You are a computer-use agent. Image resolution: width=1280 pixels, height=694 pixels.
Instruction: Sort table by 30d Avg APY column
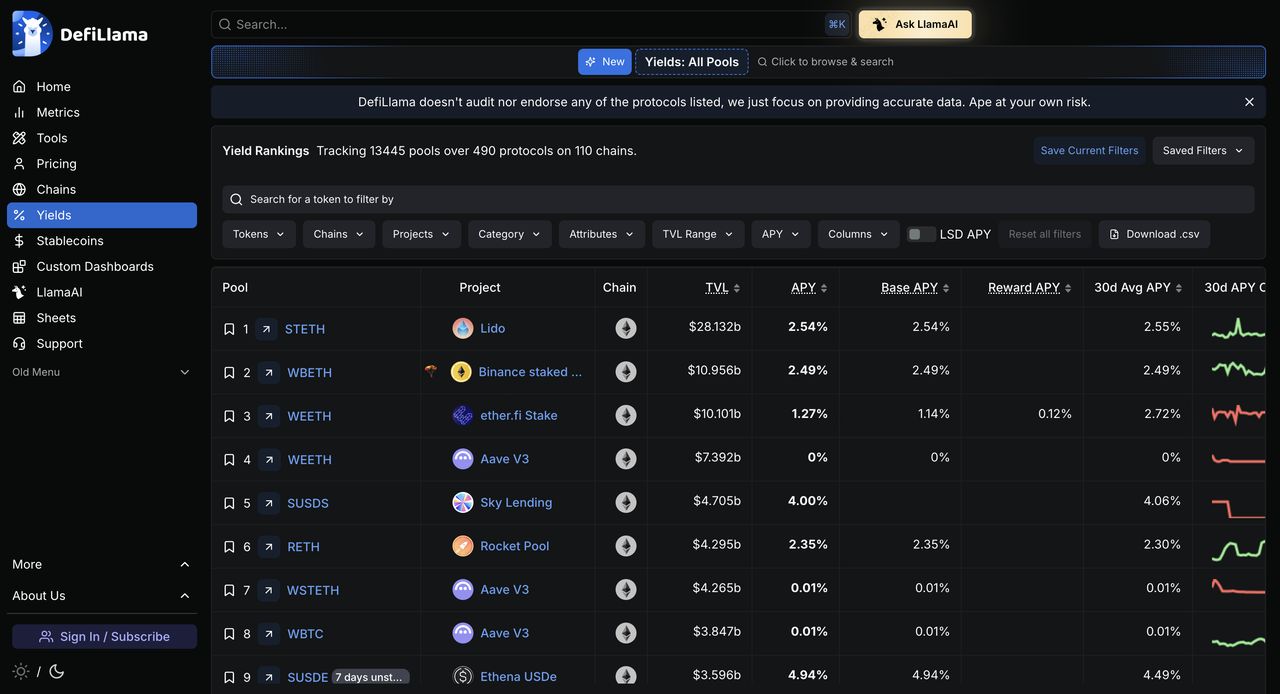point(1138,287)
